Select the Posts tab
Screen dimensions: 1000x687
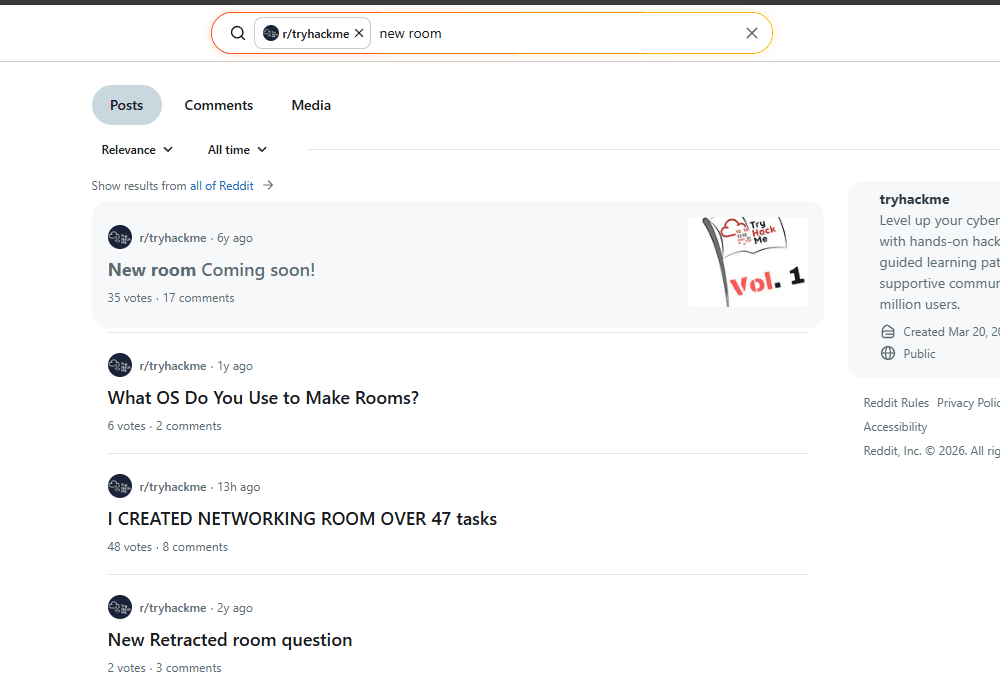point(126,105)
